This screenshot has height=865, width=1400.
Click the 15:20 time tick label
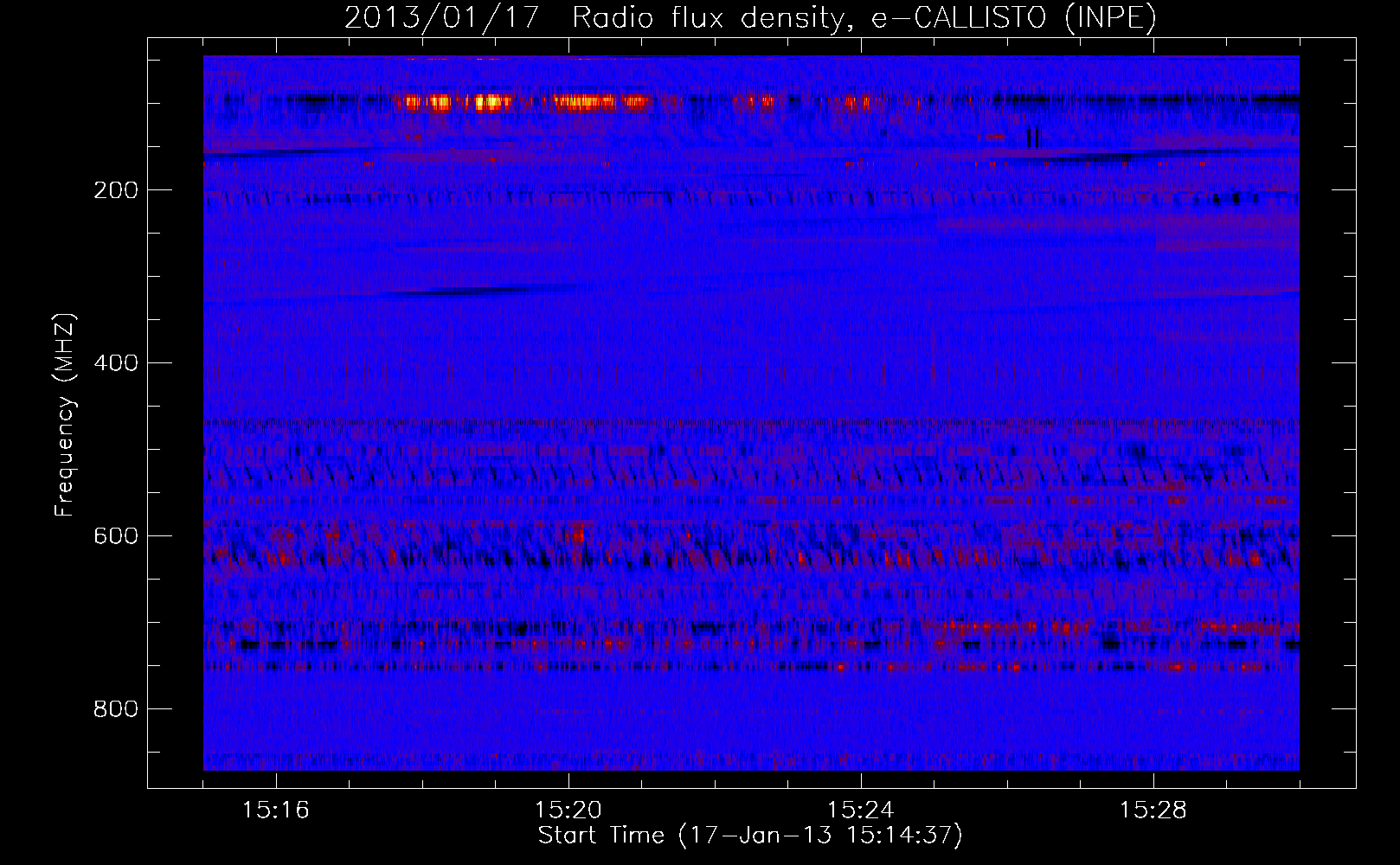tap(568, 811)
